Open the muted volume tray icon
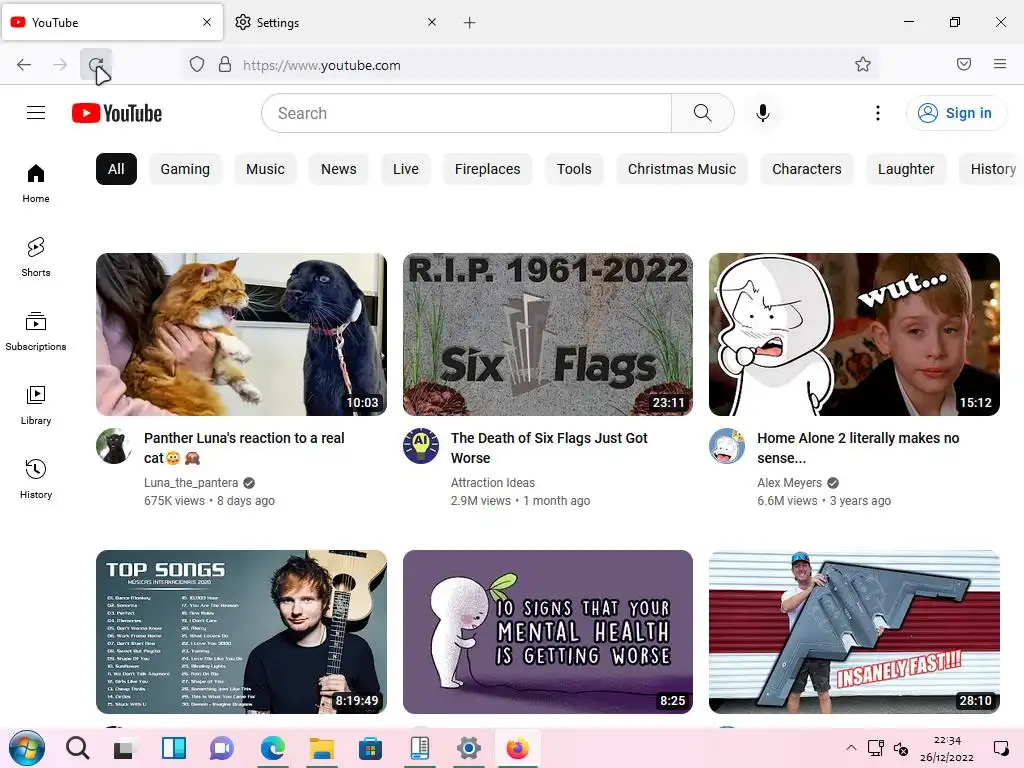1024x768 pixels. pos(901,748)
